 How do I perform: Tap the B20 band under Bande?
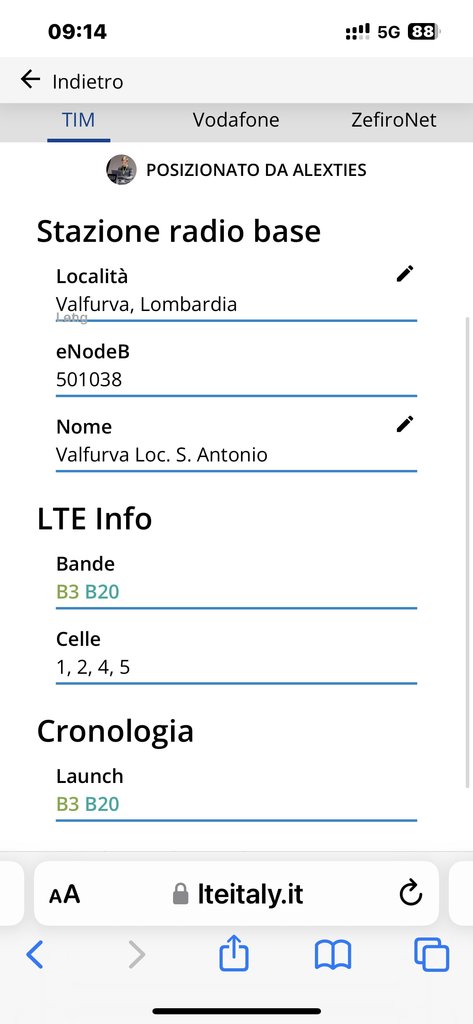(103, 592)
